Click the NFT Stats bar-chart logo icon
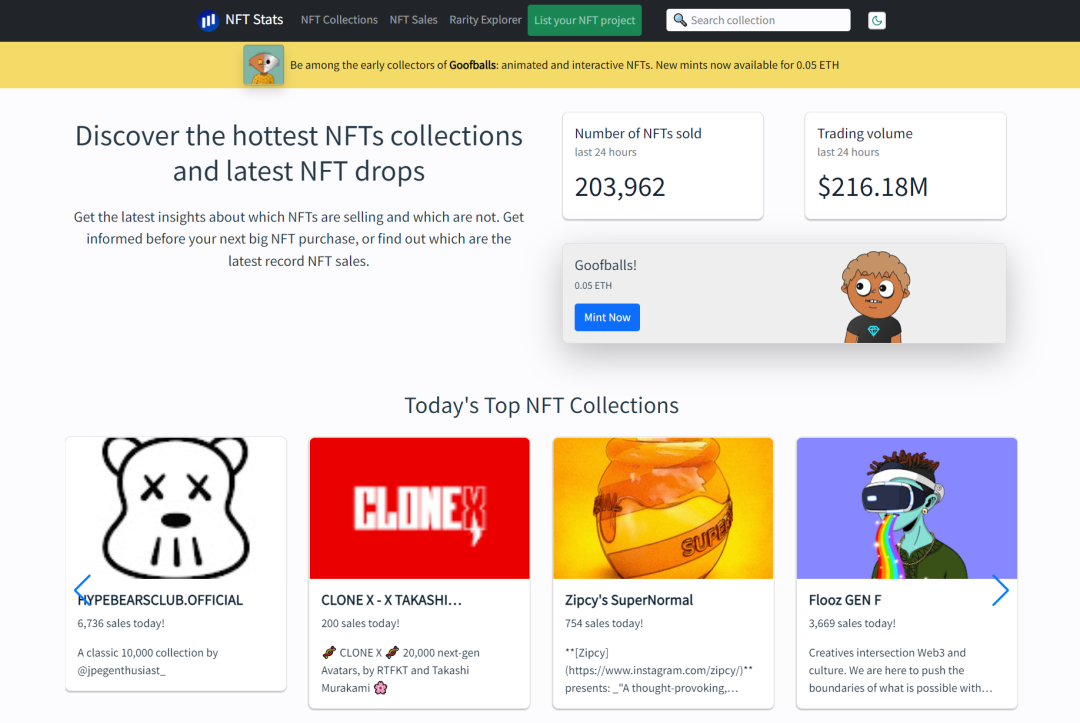Viewport: 1080px width, 723px height. pyautogui.click(x=208, y=21)
